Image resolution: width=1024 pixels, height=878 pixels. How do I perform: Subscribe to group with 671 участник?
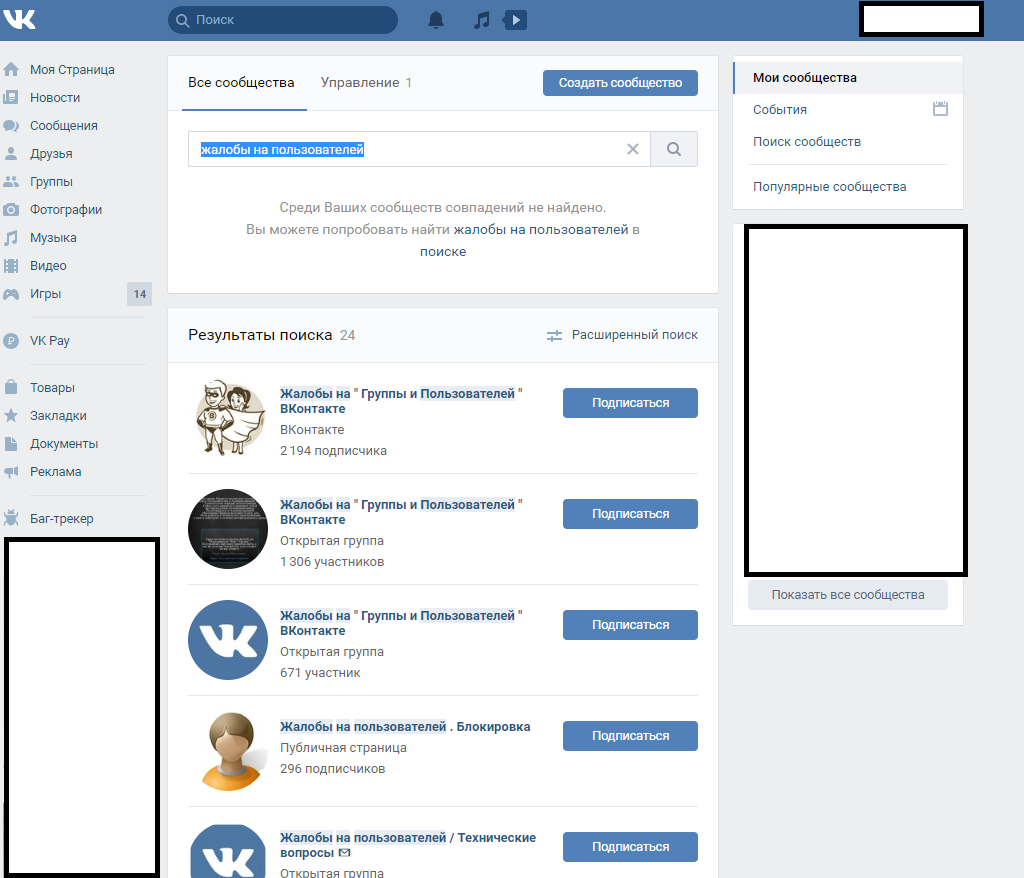coord(630,625)
